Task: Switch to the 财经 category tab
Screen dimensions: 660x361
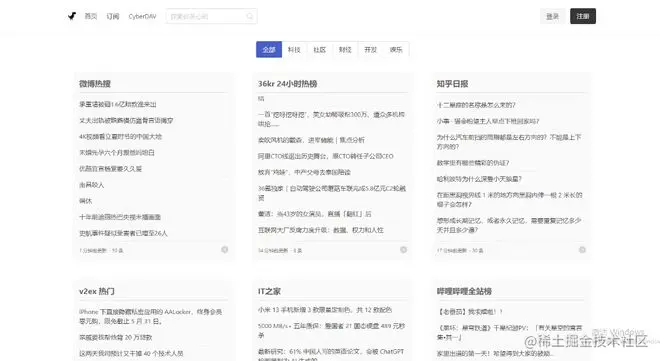Action: [x=345, y=50]
